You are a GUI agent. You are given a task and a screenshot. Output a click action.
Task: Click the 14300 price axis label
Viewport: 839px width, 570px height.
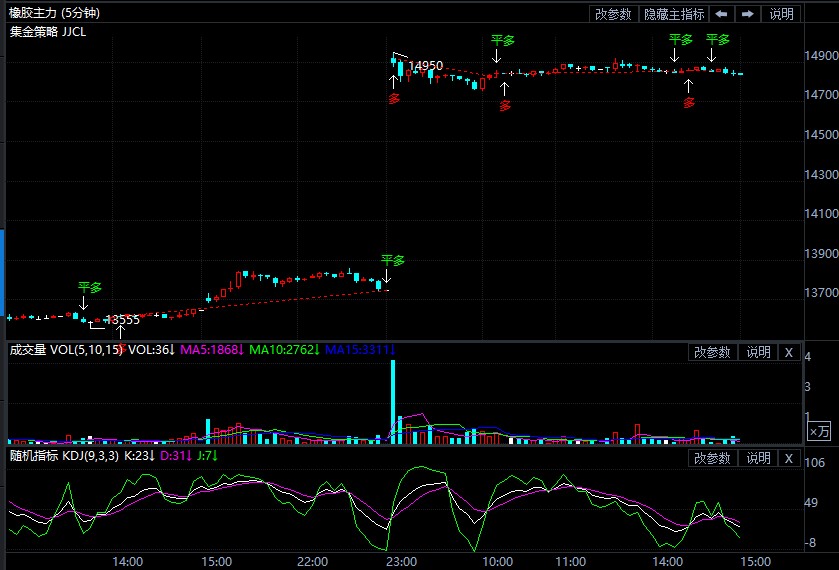point(821,174)
